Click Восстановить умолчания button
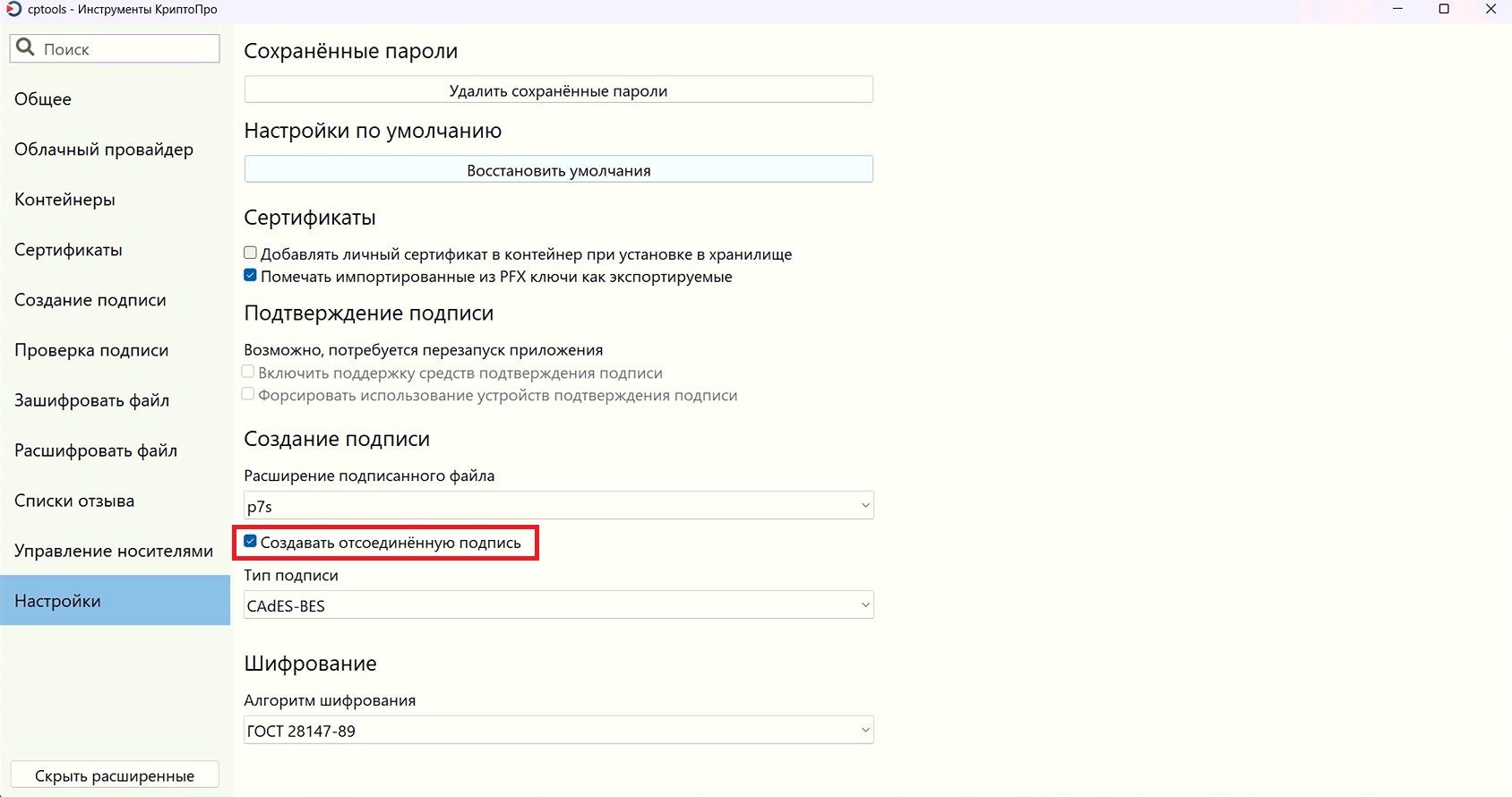The width and height of the screenshot is (1512, 797). [558, 170]
